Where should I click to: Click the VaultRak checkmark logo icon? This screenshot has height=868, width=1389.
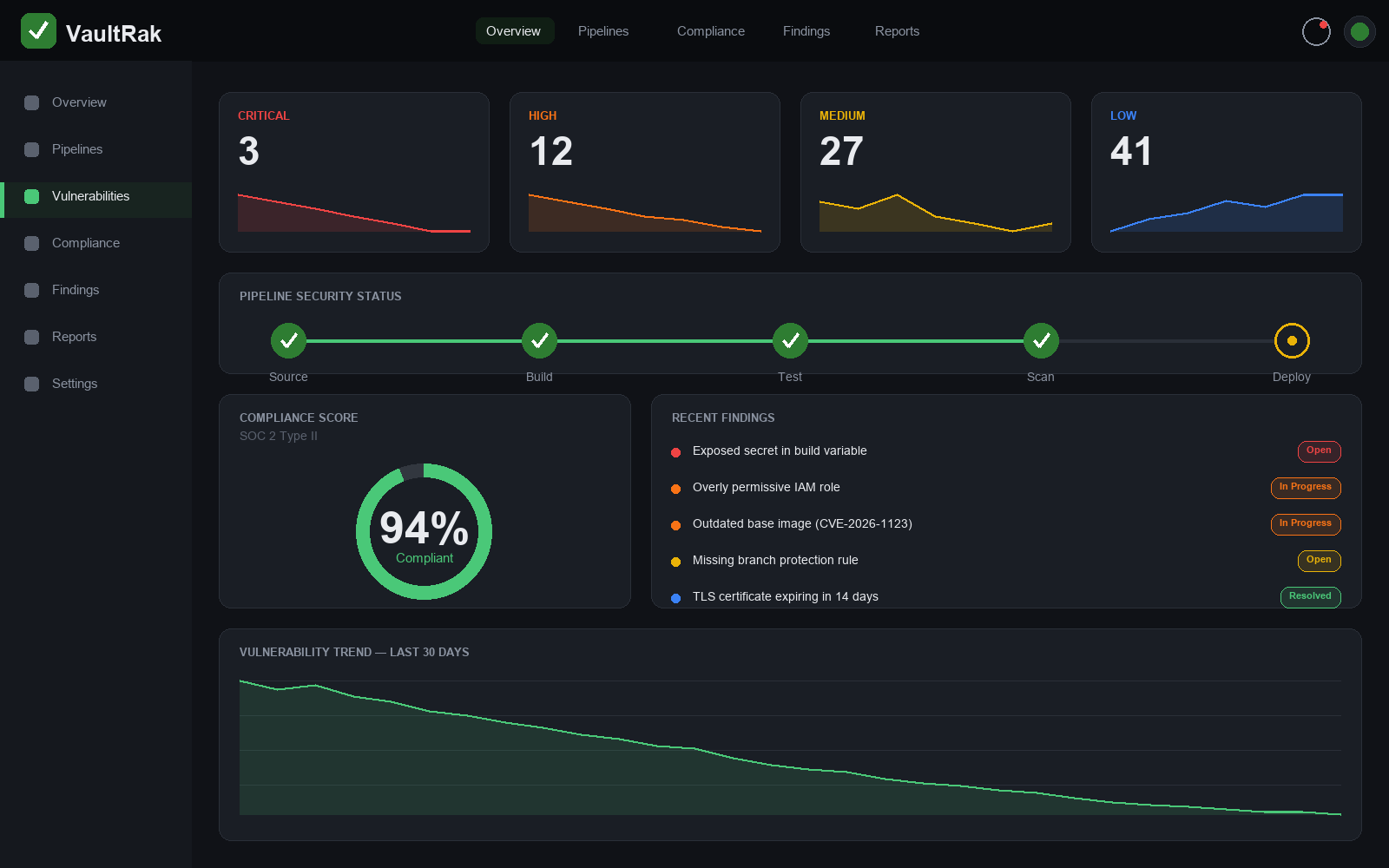coord(38,31)
